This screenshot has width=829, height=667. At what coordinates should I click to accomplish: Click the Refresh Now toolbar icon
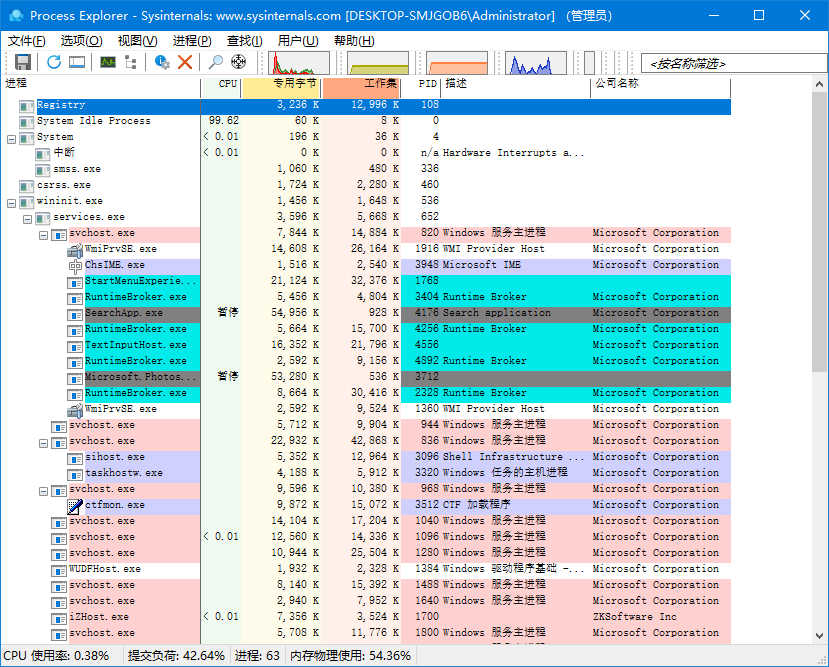[54, 62]
